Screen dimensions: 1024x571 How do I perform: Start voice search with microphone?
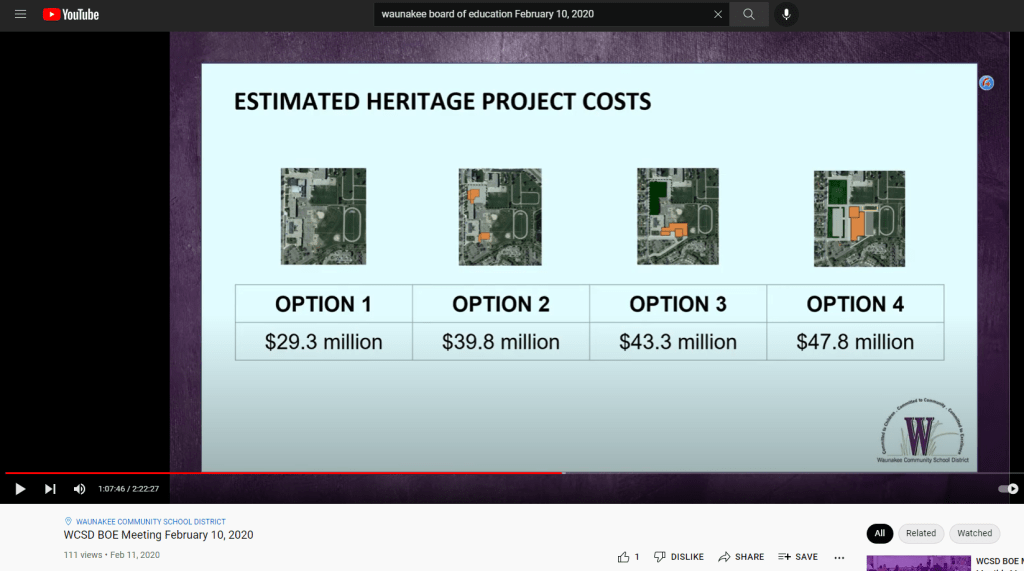(786, 15)
